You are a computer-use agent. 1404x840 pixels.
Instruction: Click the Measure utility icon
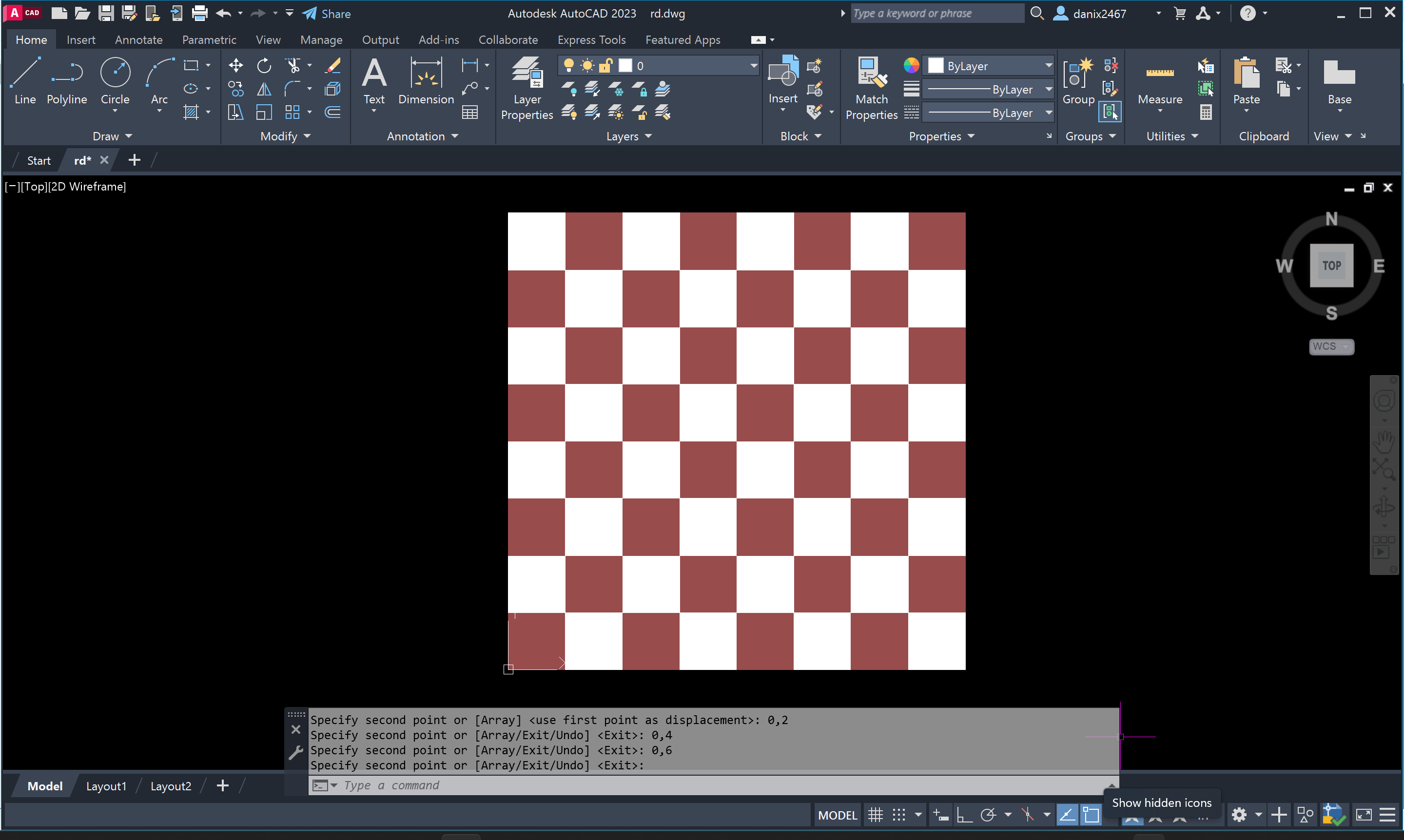coord(1159,80)
